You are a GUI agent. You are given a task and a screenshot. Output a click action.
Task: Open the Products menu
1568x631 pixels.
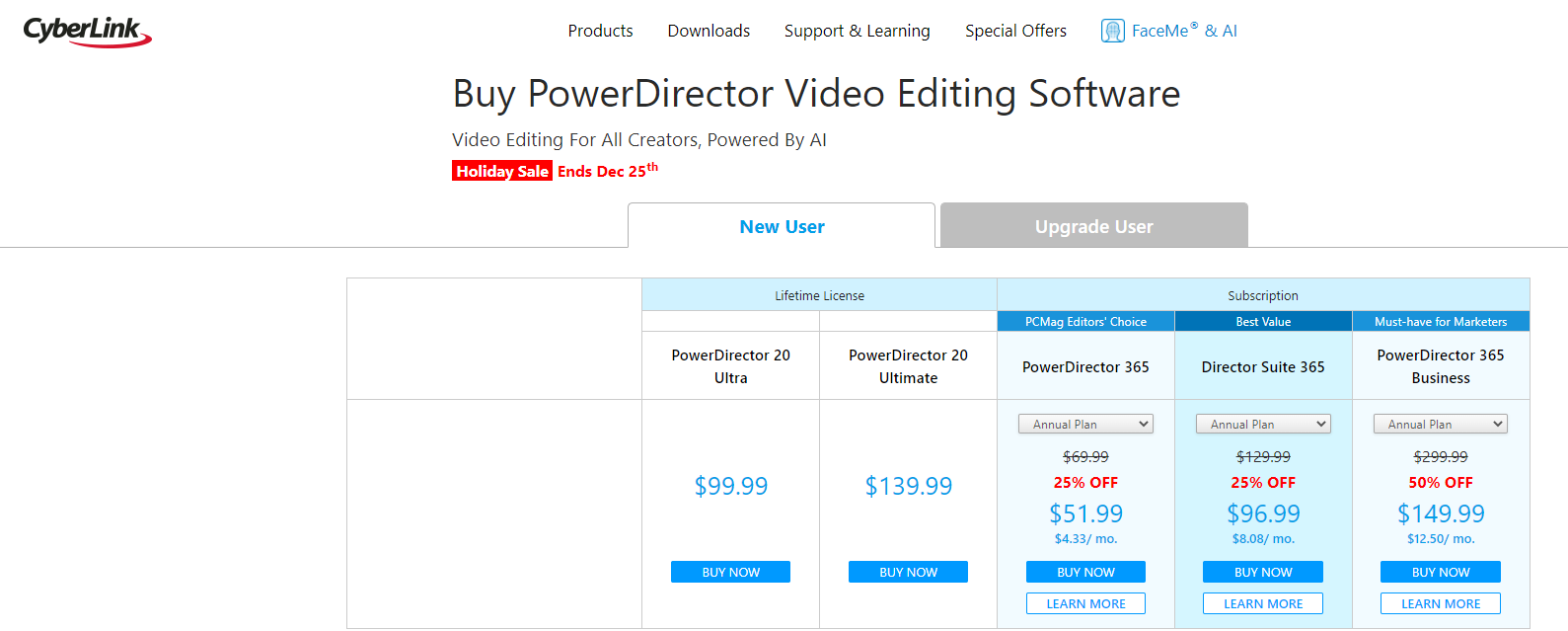click(600, 31)
